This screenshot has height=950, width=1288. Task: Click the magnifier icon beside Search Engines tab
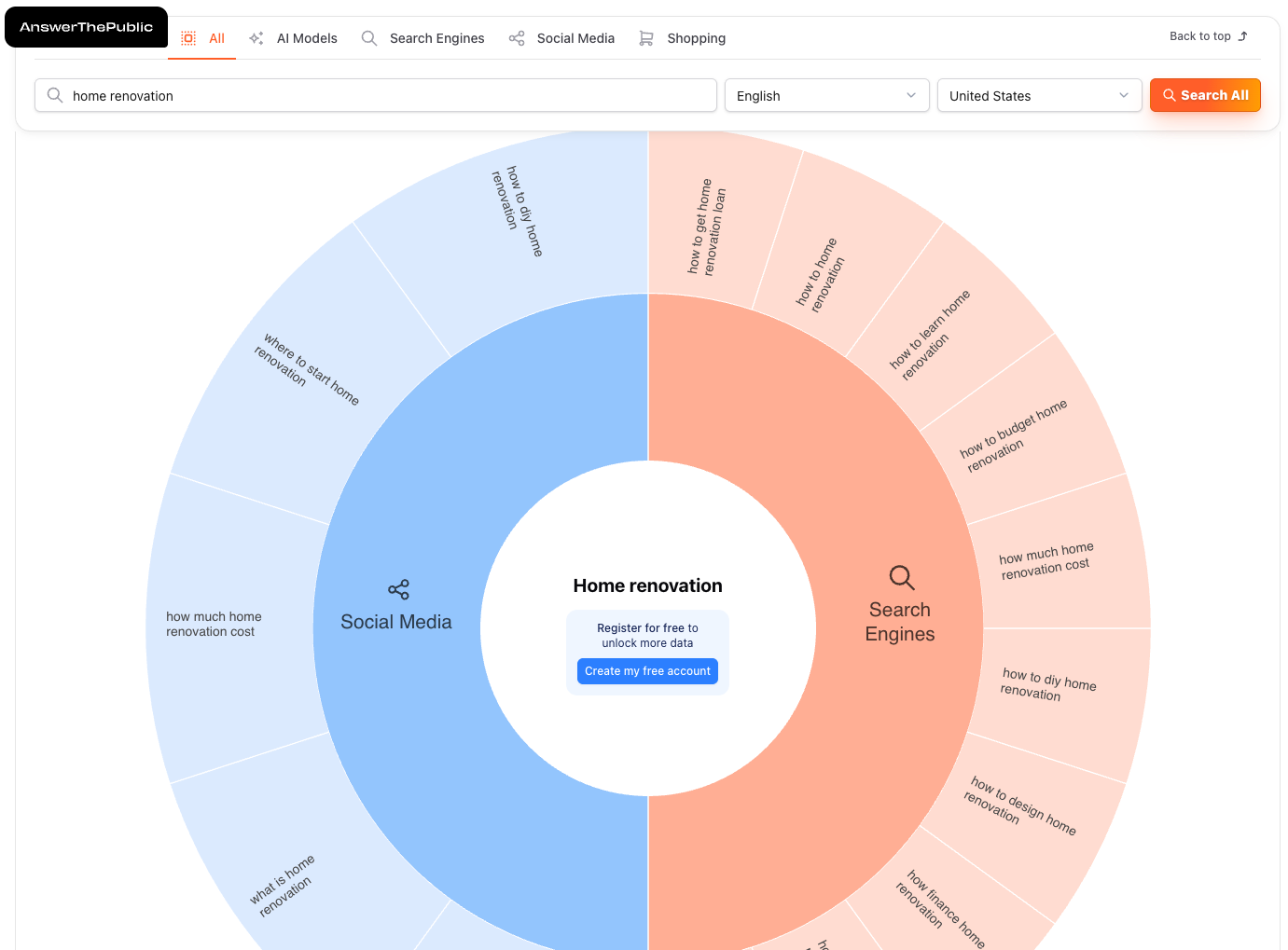pyautogui.click(x=368, y=38)
